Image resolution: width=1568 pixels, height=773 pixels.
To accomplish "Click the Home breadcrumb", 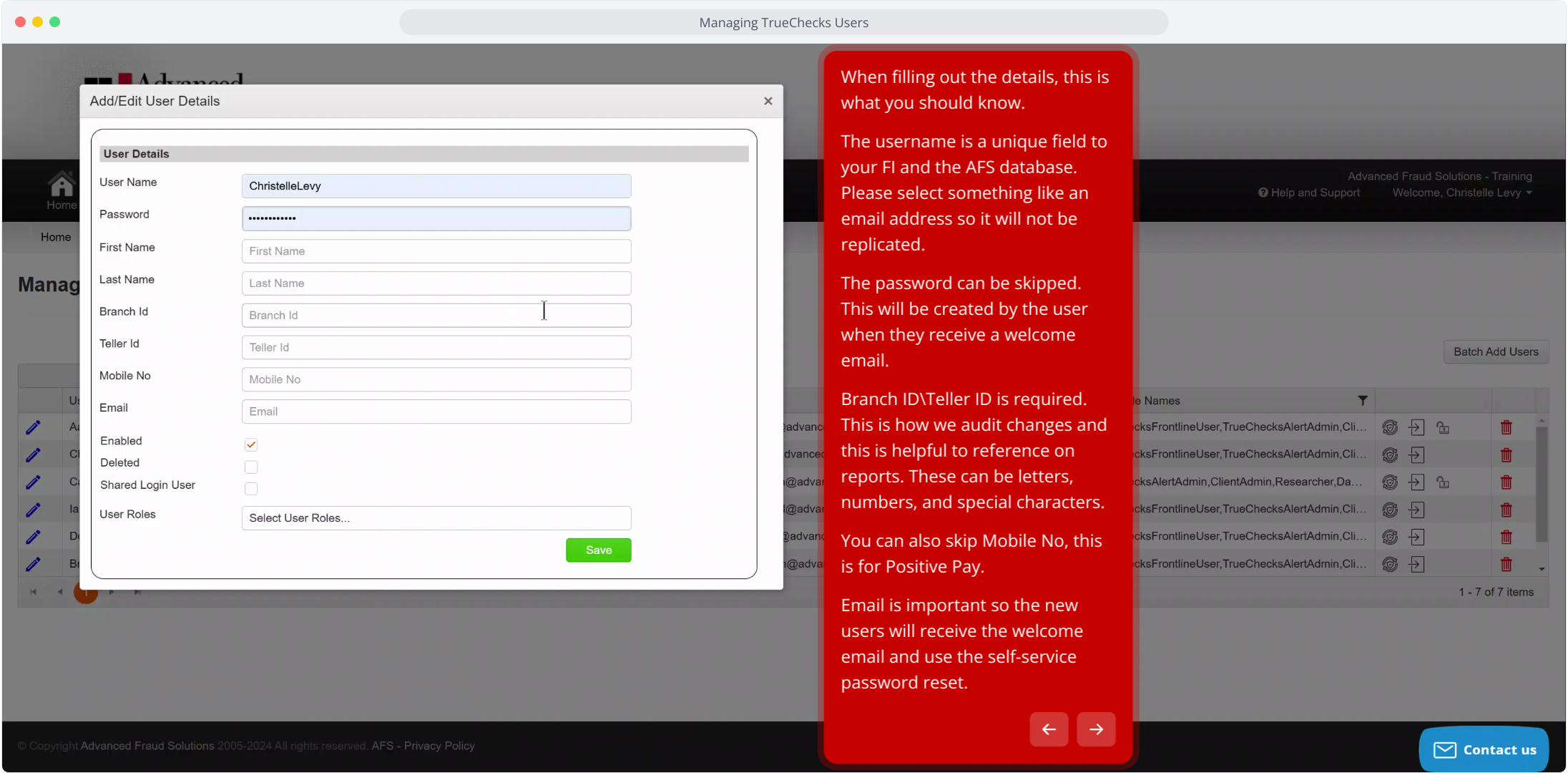I will coord(56,237).
